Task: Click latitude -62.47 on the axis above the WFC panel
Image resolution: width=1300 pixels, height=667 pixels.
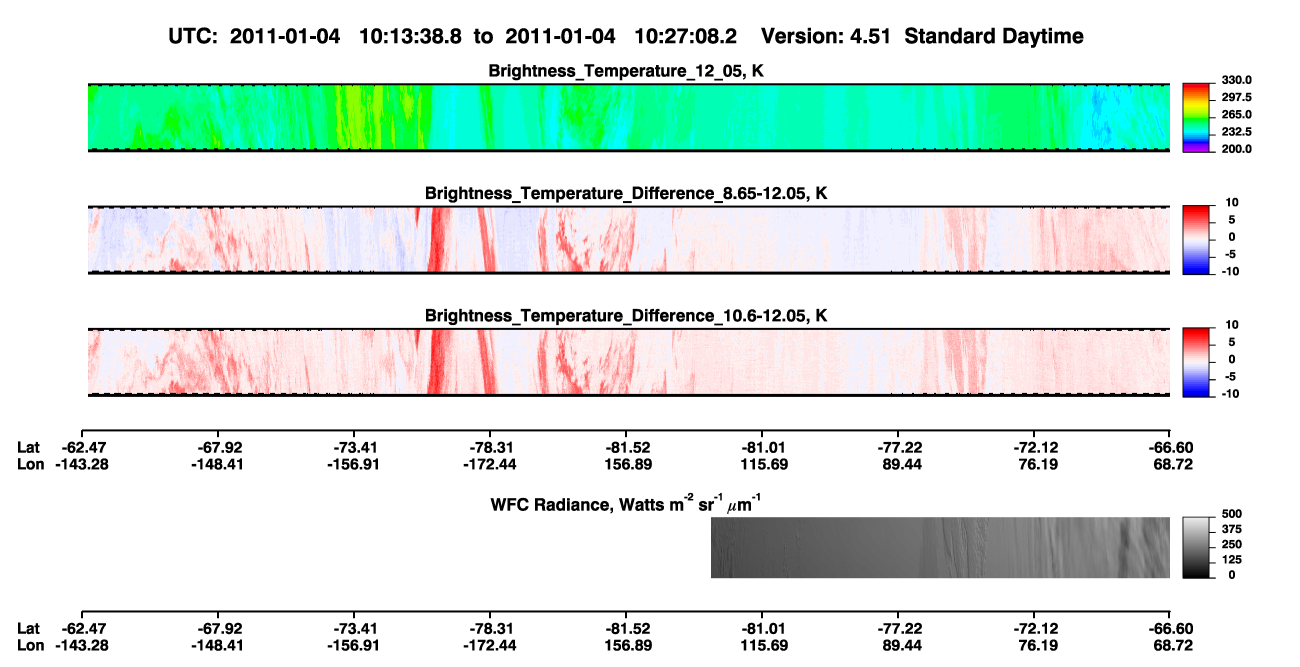Action: point(84,446)
